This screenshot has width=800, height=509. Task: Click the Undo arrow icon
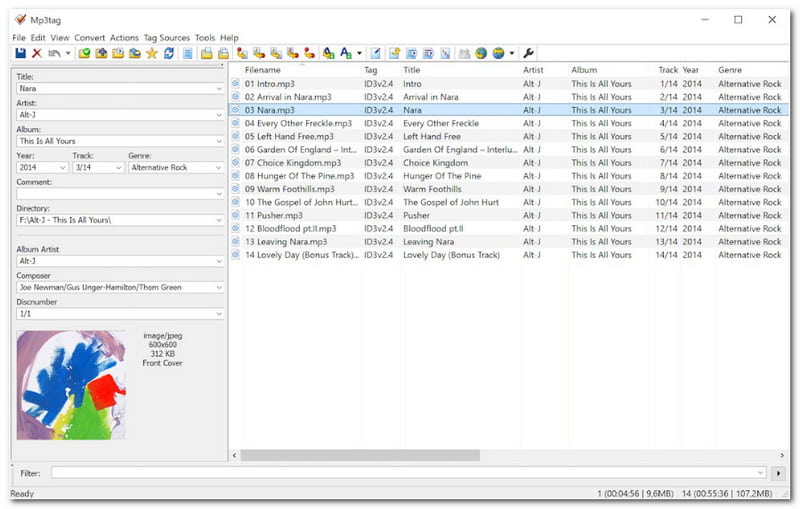coord(54,53)
